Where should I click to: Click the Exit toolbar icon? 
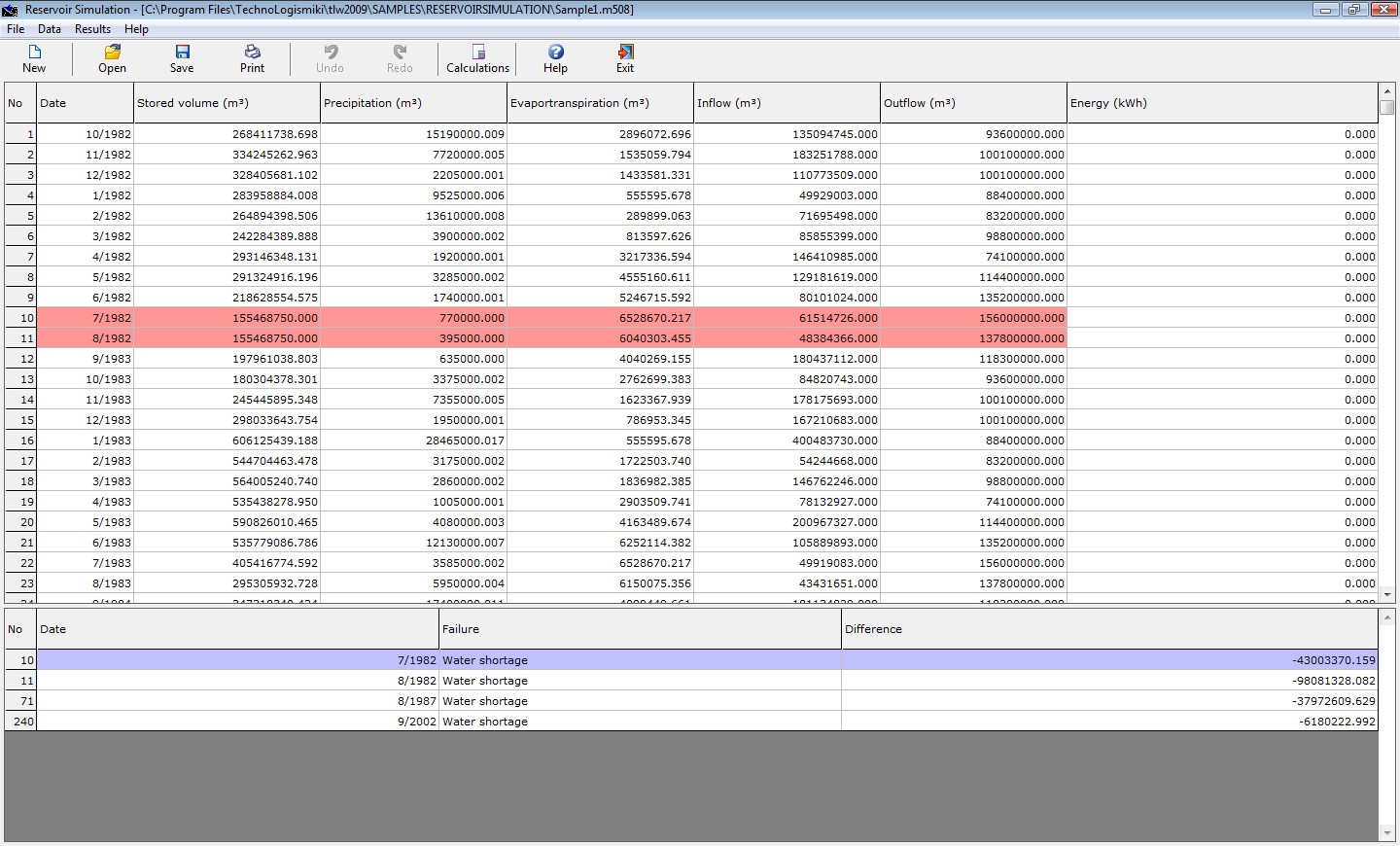[625, 58]
